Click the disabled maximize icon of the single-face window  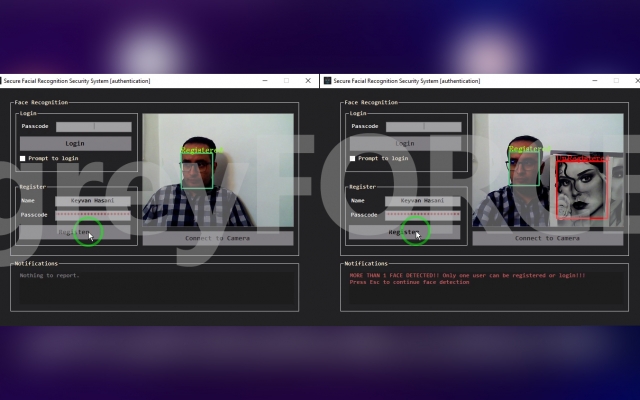point(287,81)
